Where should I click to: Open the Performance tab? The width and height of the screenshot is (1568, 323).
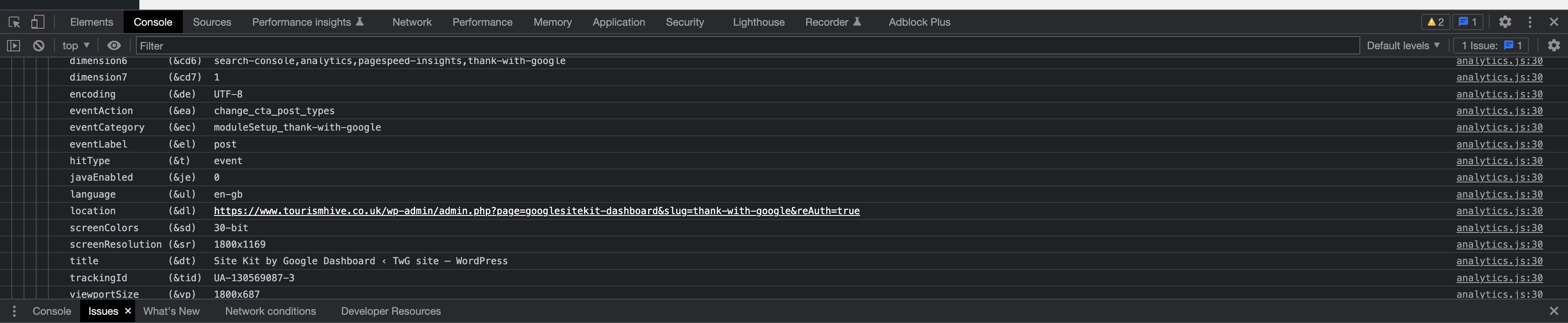click(x=482, y=22)
